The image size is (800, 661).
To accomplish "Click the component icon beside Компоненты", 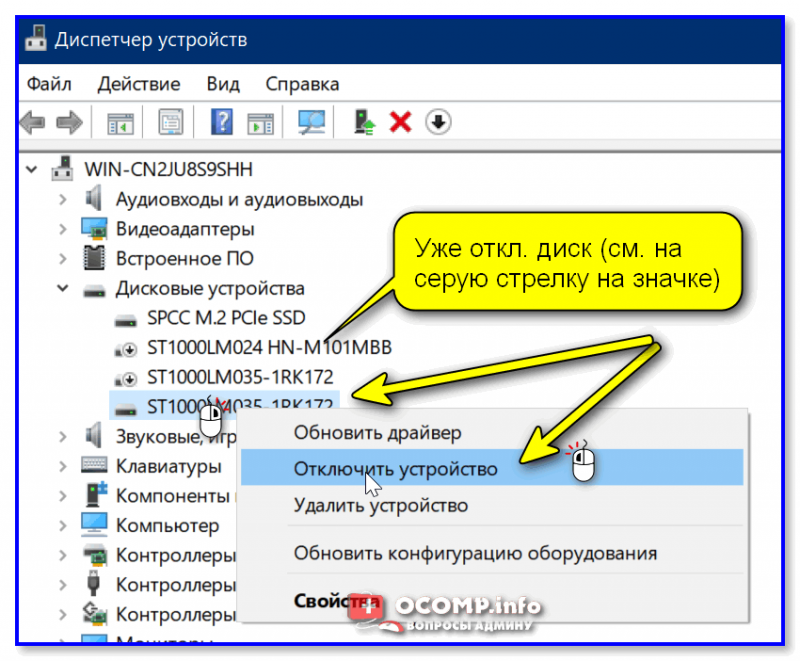I will (x=96, y=494).
